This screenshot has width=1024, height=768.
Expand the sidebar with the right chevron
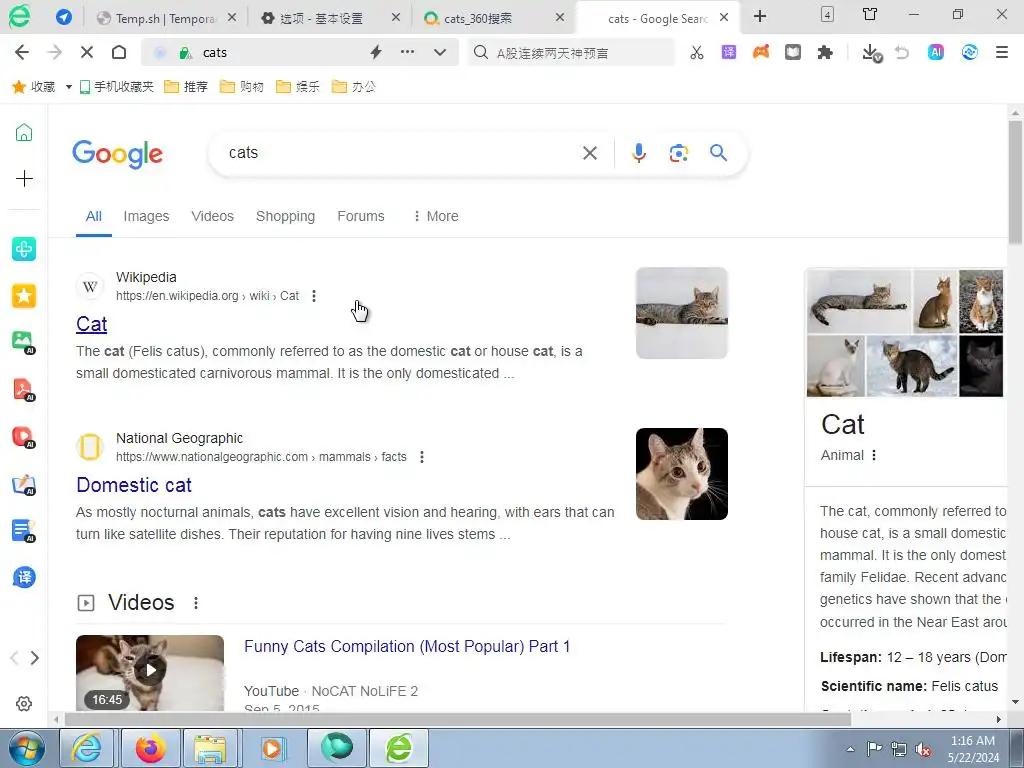pos(35,658)
